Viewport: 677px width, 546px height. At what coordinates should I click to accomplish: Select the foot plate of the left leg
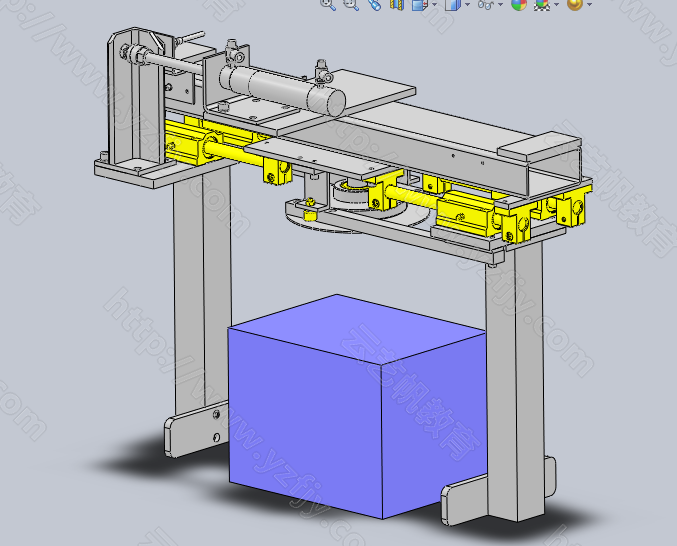pos(196,429)
